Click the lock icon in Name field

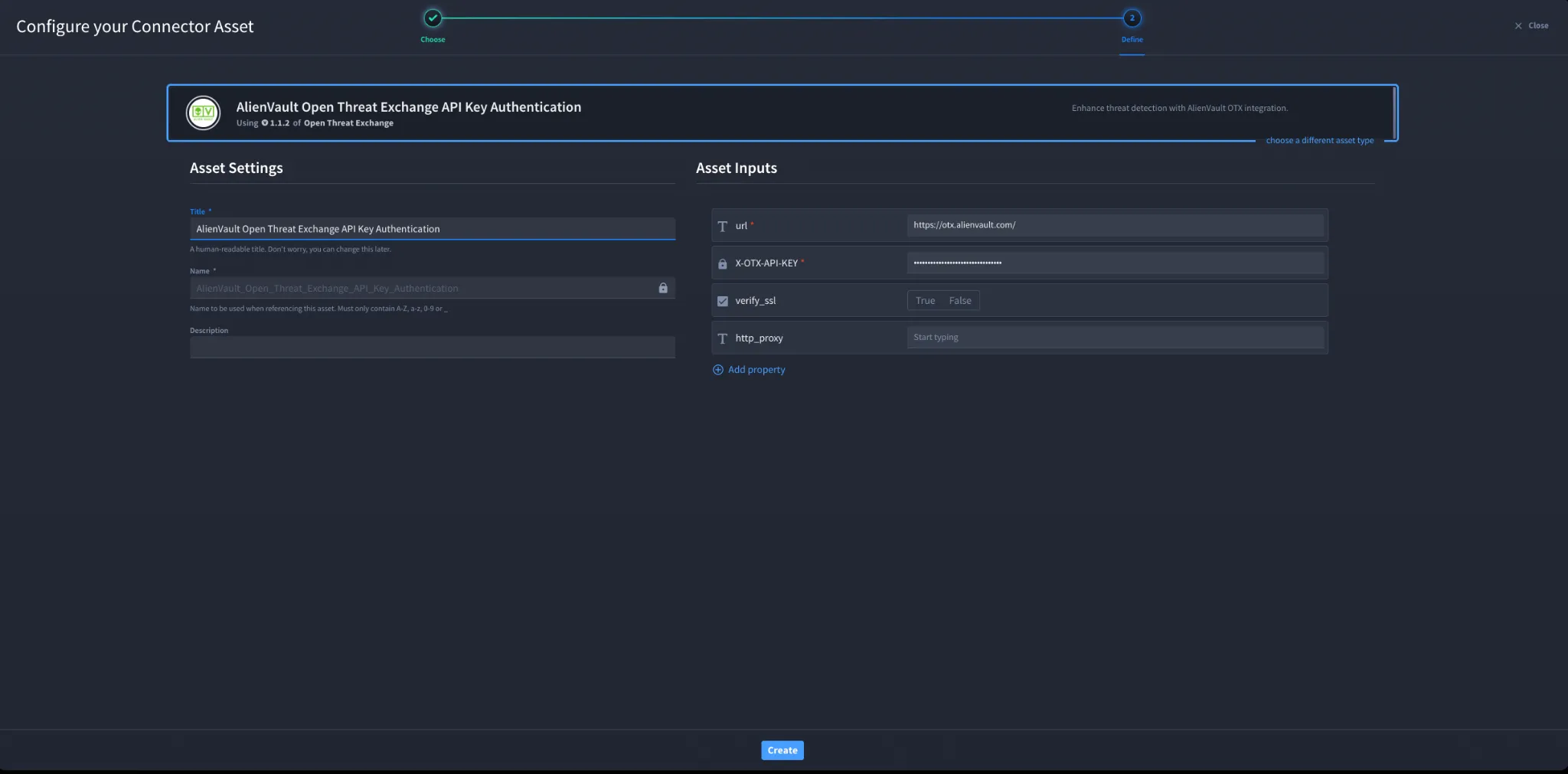point(663,288)
